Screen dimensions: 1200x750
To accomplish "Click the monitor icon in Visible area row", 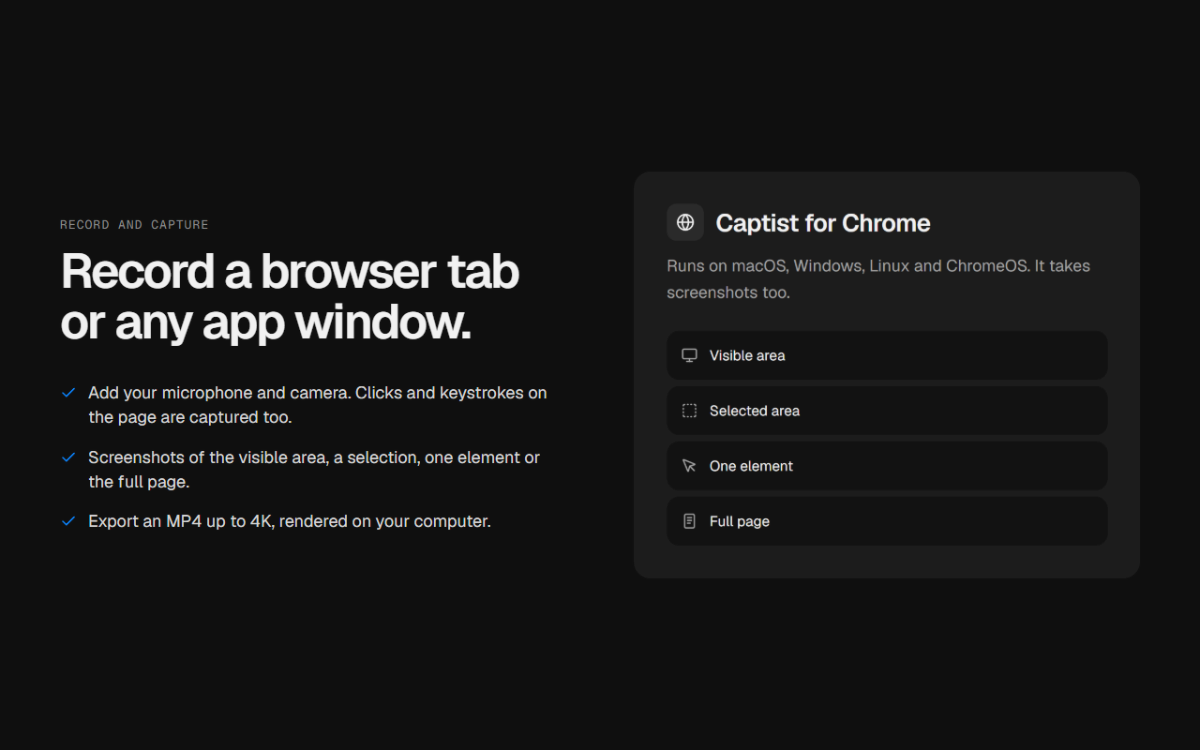I will (689, 355).
